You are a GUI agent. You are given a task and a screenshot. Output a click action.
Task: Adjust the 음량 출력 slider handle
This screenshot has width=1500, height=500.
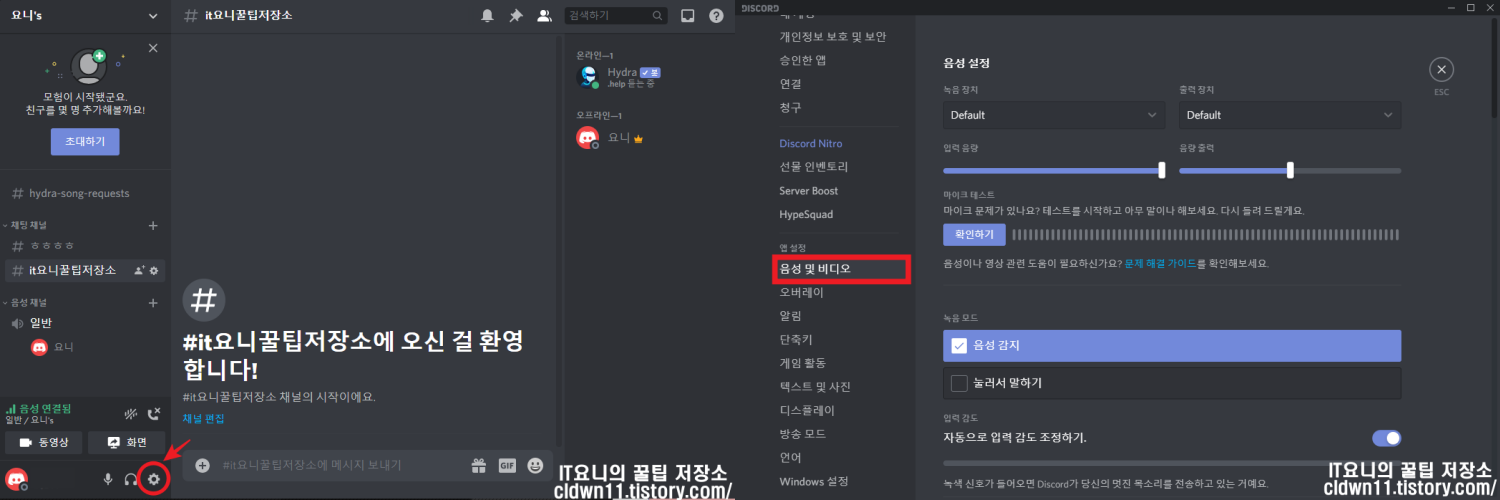coord(1290,170)
